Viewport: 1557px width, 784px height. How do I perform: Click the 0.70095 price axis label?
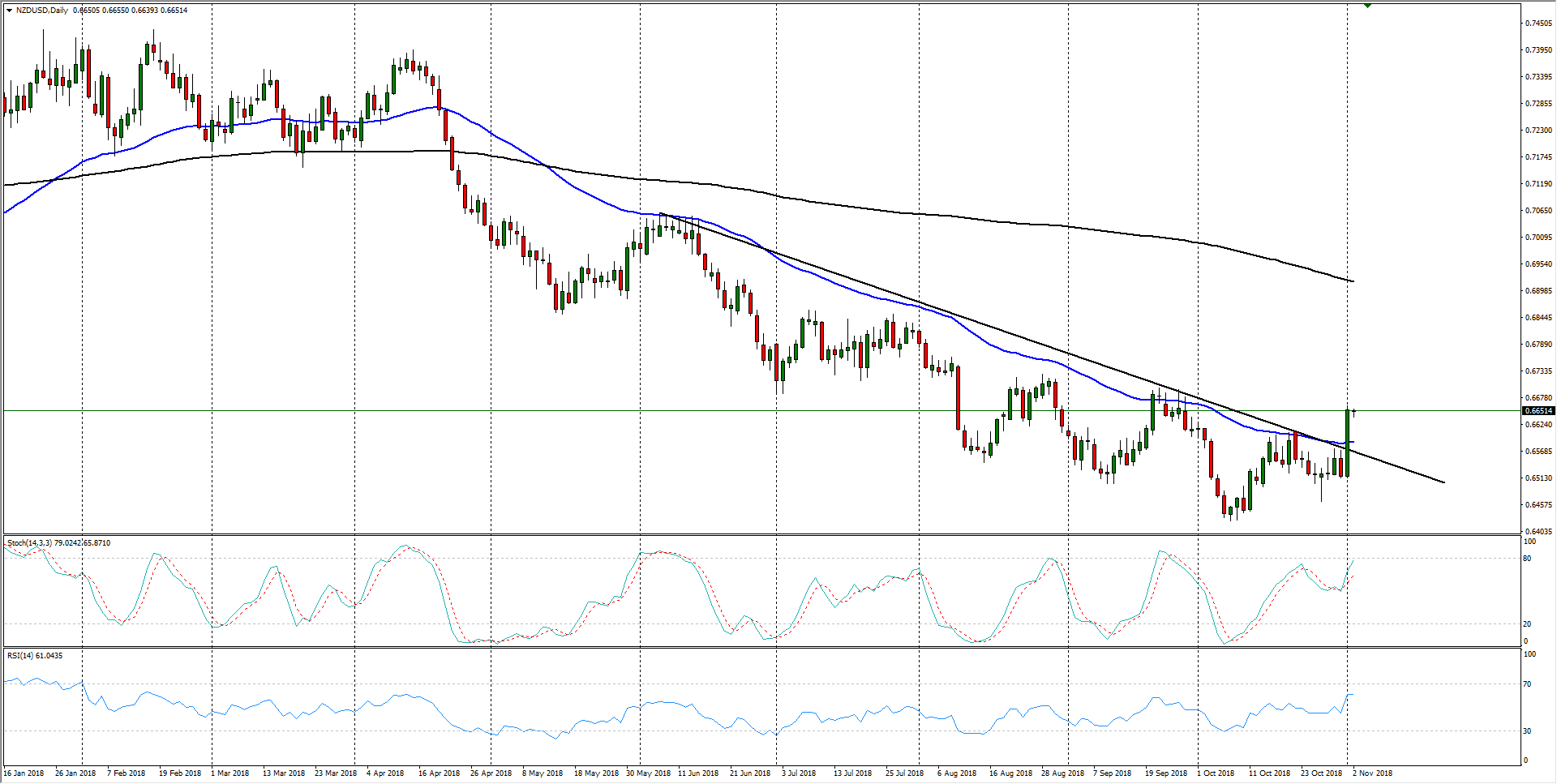1538,238
